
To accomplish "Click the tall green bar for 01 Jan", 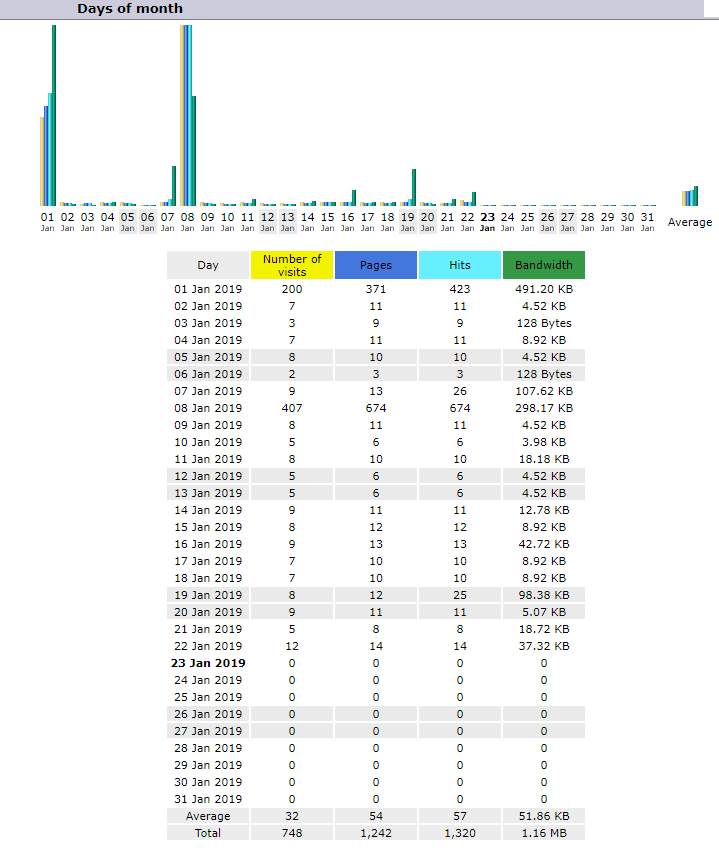I will click(54, 115).
